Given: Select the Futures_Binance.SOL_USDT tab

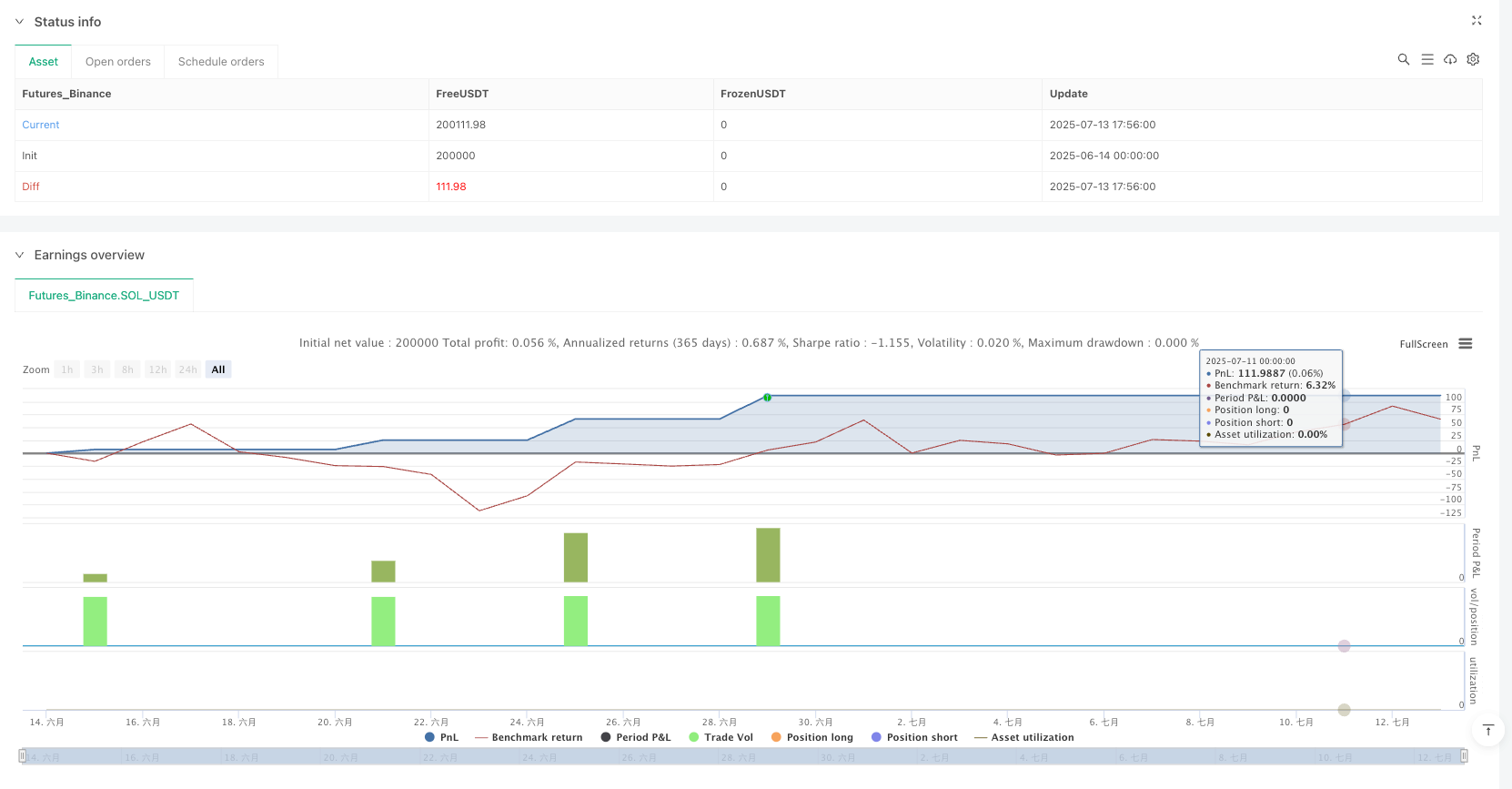Looking at the screenshot, I should tap(104, 296).
